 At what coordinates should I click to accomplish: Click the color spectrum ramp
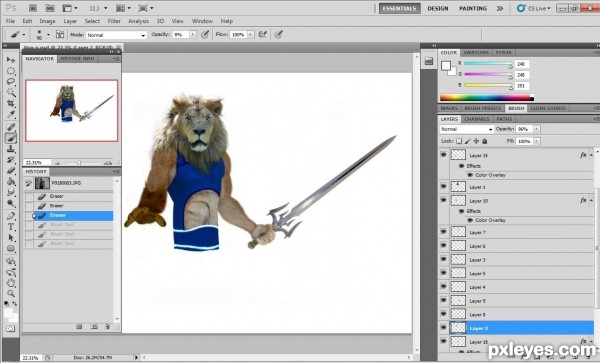tap(487, 98)
